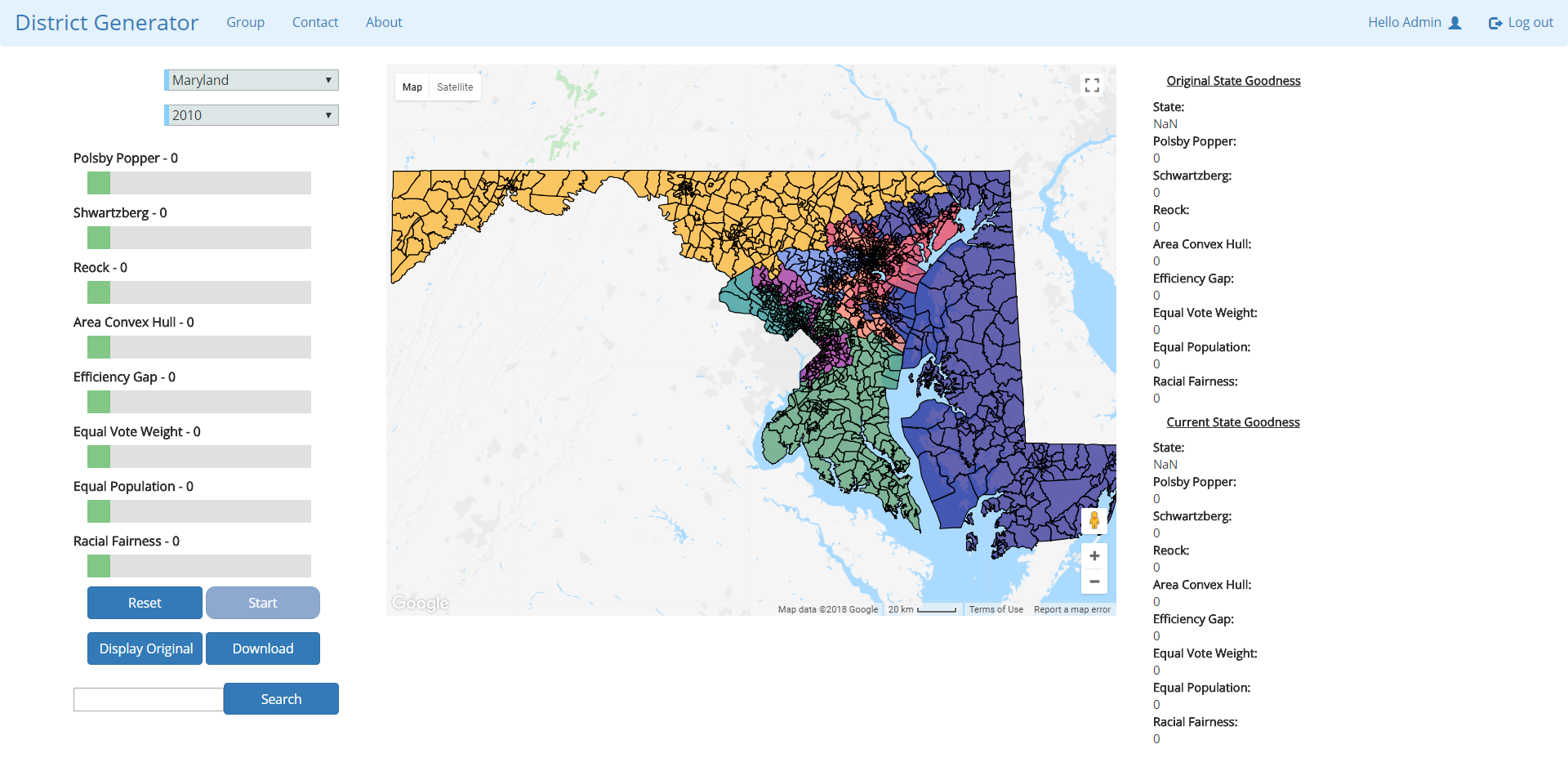Image resolution: width=1568 pixels, height=771 pixels.
Task: Open the Group menu item
Action: pos(245,23)
